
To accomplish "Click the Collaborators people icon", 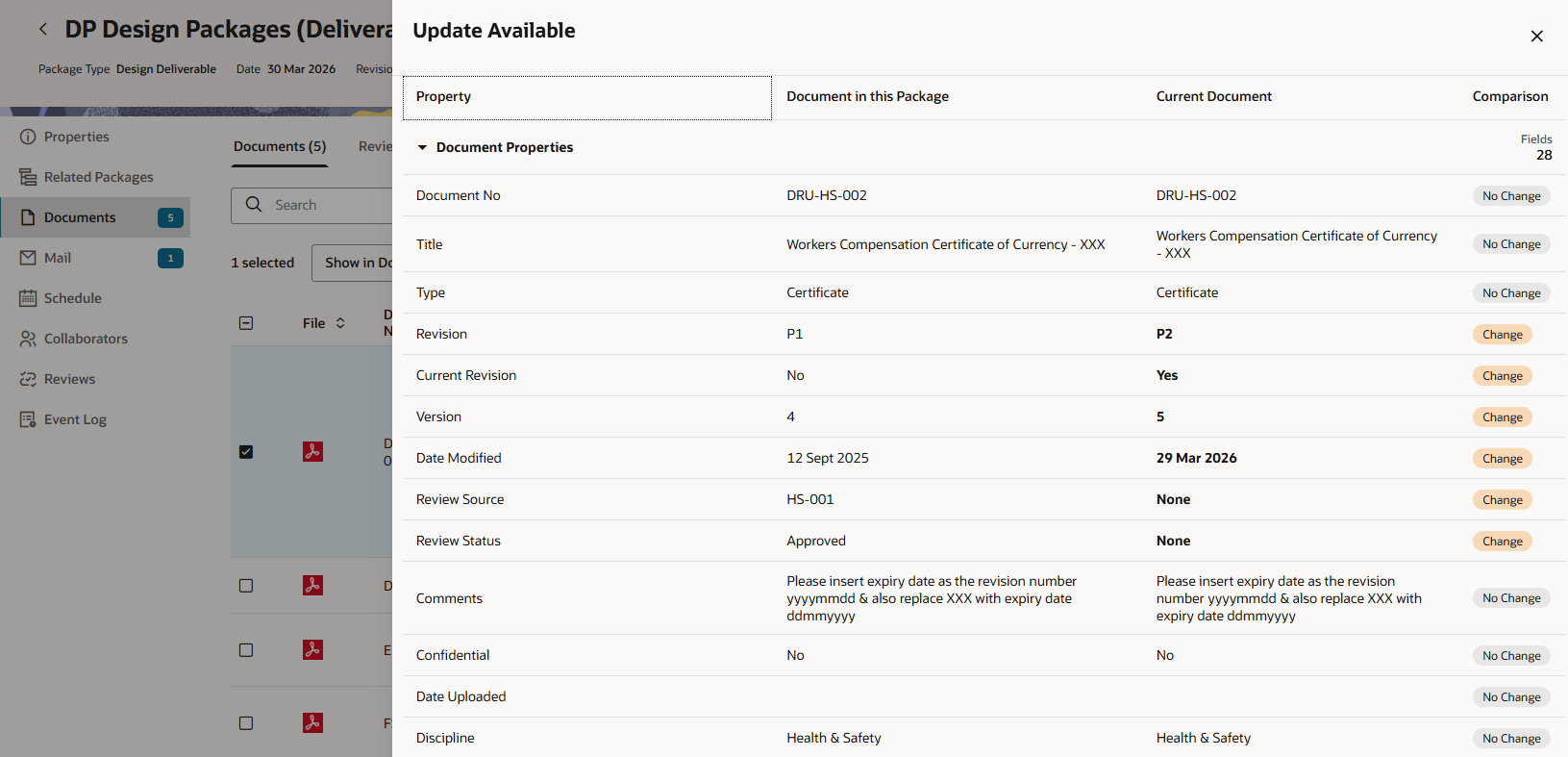I will 28,339.
